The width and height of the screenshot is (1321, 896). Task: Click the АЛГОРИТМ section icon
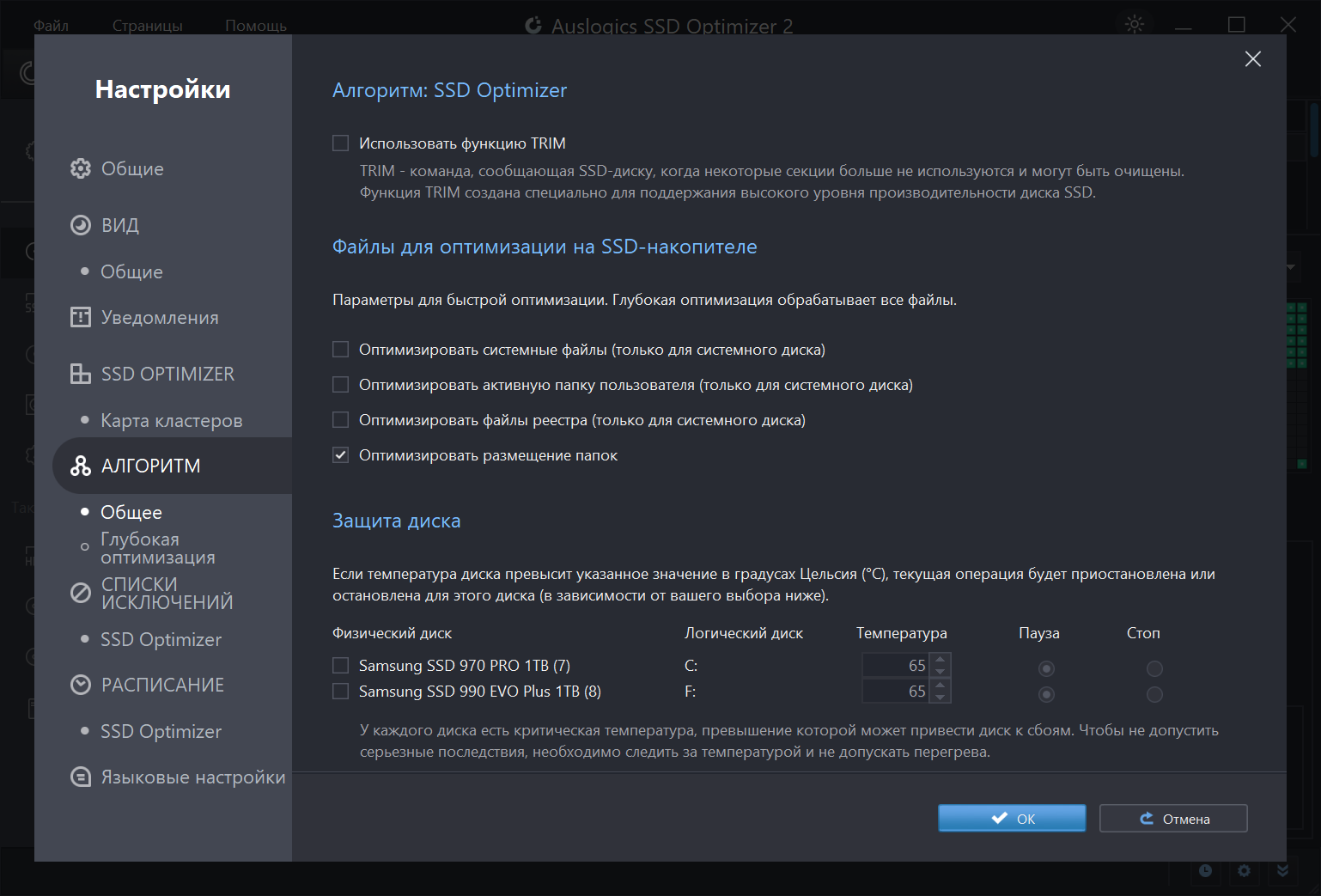click(x=80, y=466)
